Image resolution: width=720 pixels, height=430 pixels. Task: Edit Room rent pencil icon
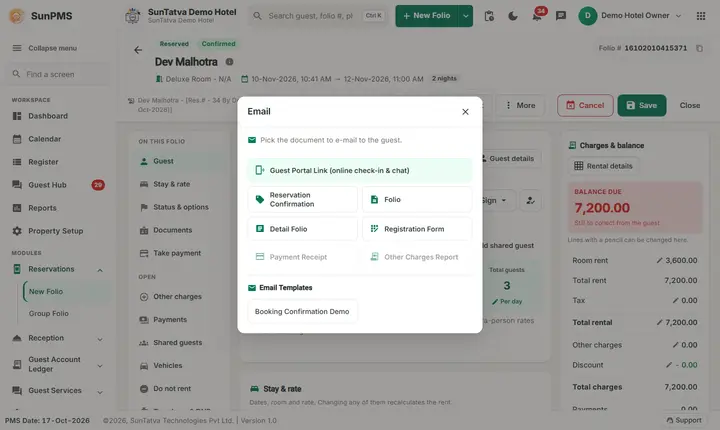pyautogui.click(x=659, y=260)
